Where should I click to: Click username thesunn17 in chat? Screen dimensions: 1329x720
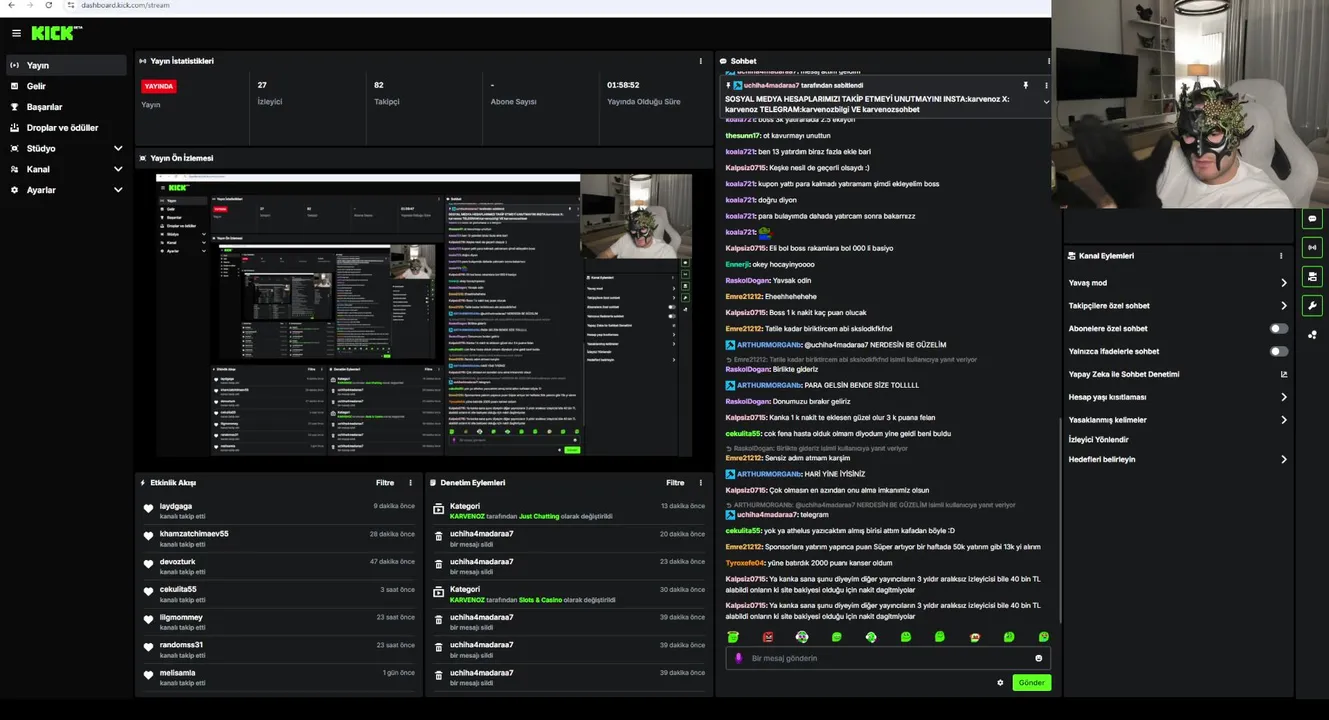[x=743, y=135]
